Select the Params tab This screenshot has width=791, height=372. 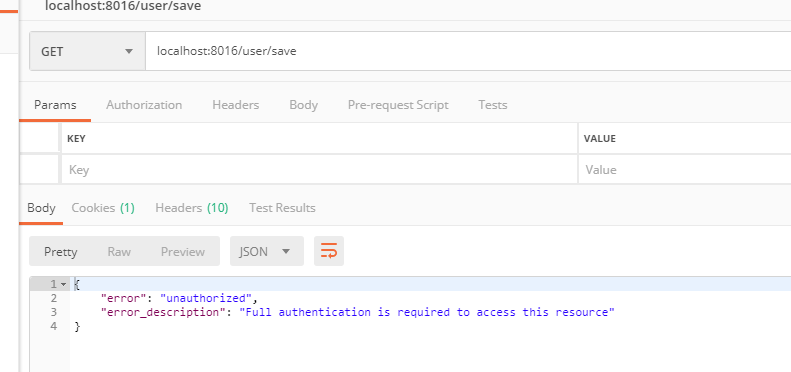click(55, 105)
